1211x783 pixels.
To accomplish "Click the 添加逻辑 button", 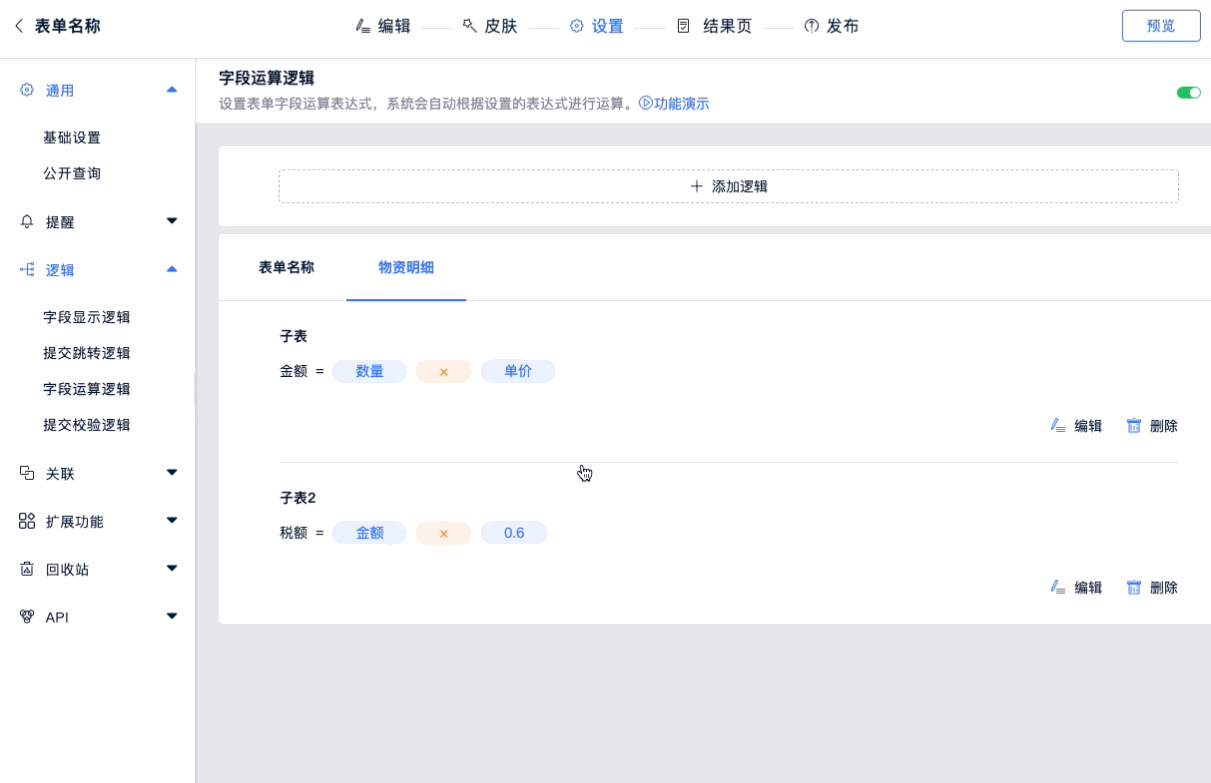I will click(x=728, y=186).
